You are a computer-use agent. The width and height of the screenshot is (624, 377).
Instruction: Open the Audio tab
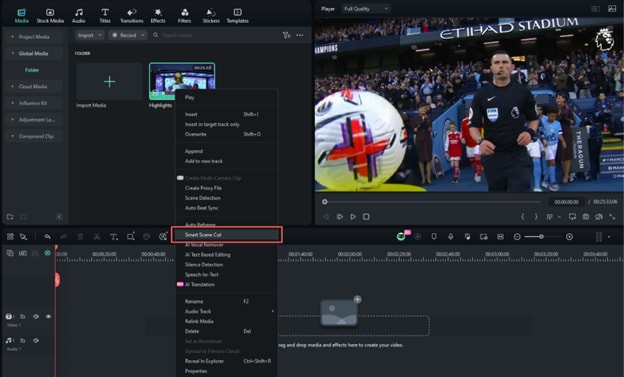click(x=79, y=16)
